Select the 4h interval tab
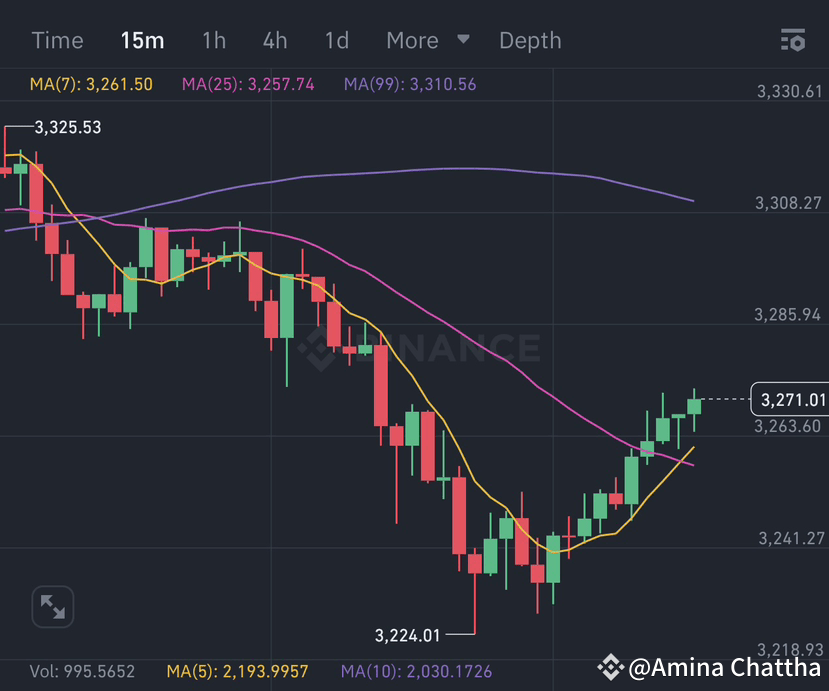Viewport: 829px width, 691px height. click(274, 41)
